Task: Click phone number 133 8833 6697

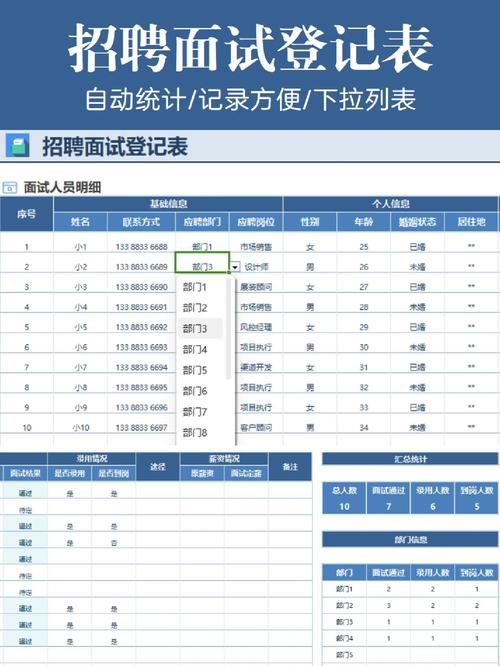Action: tap(141, 428)
